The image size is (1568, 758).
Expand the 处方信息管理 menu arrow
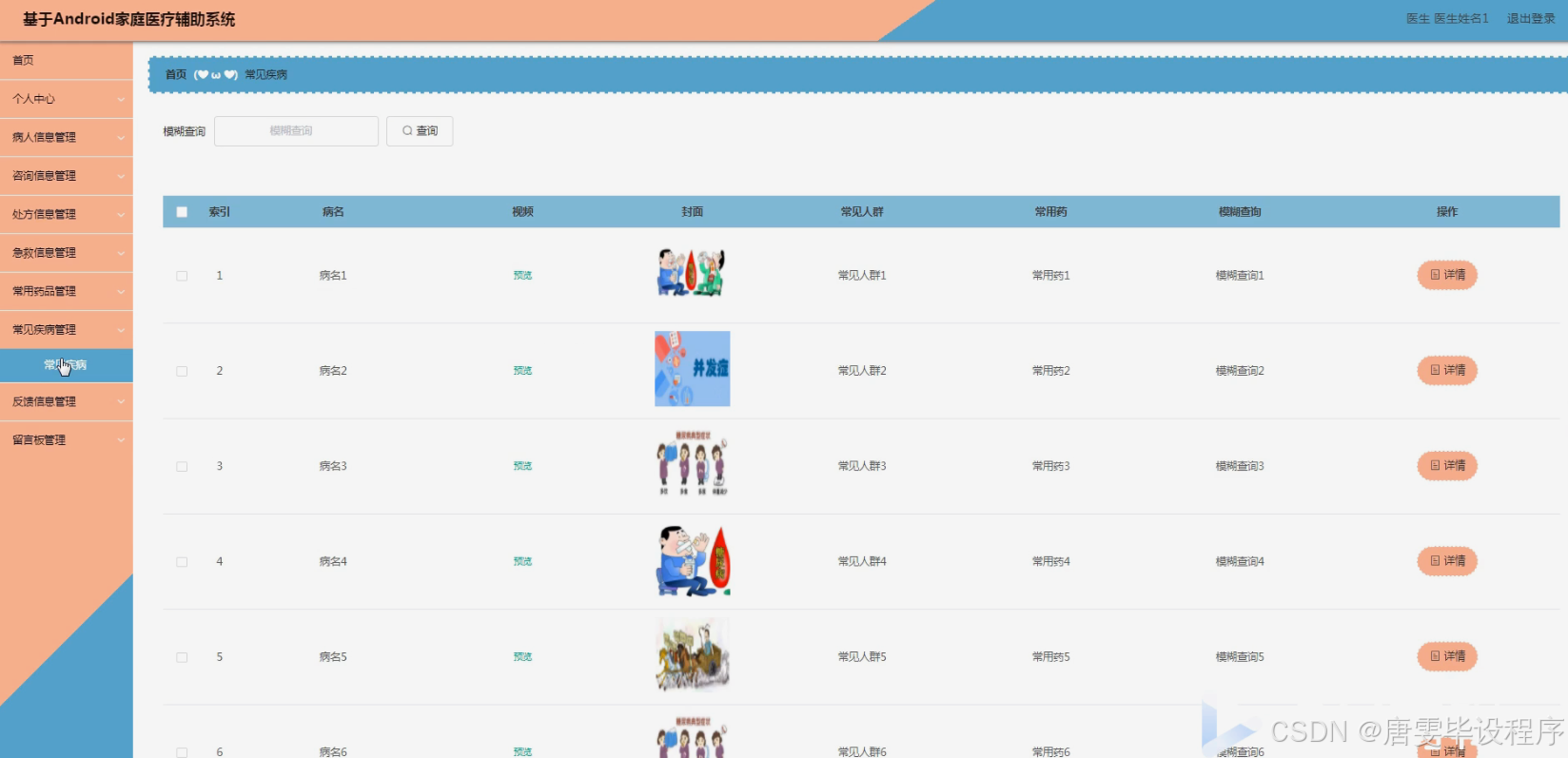(x=121, y=215)
